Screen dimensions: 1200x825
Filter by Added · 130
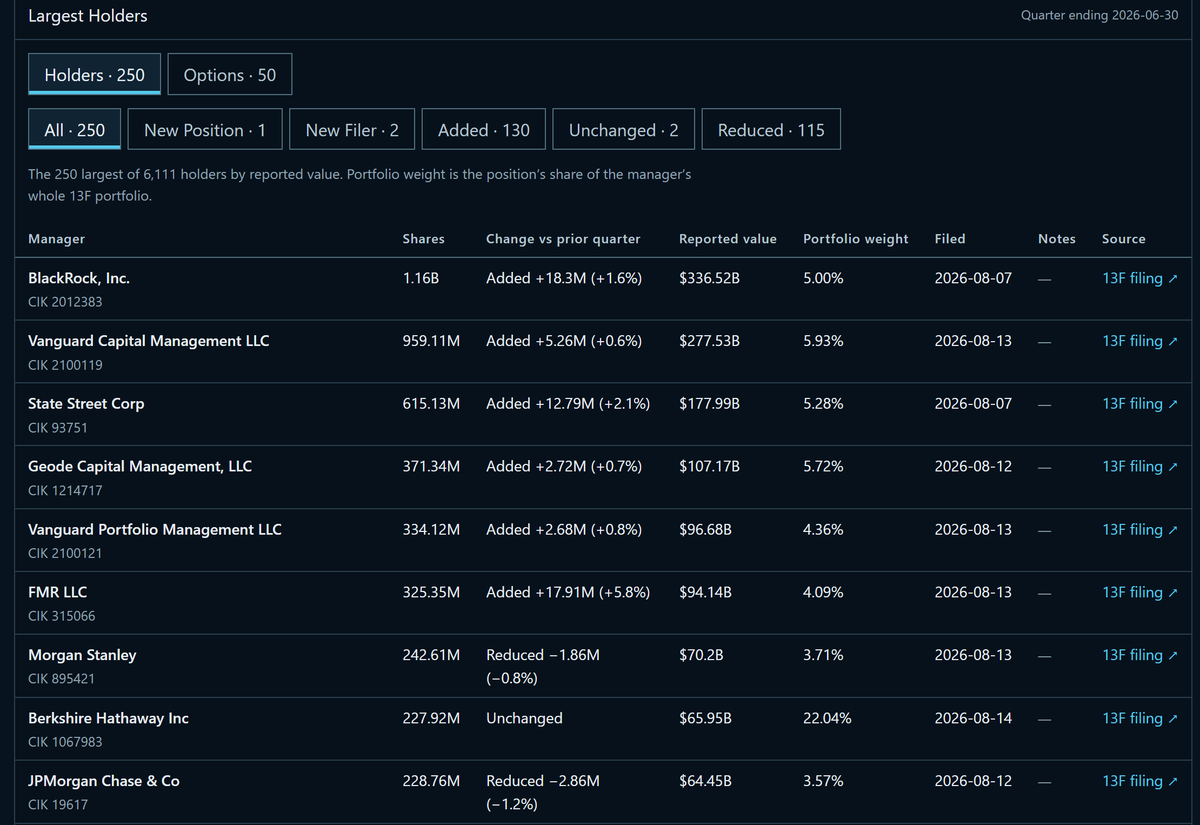[484, 130]
